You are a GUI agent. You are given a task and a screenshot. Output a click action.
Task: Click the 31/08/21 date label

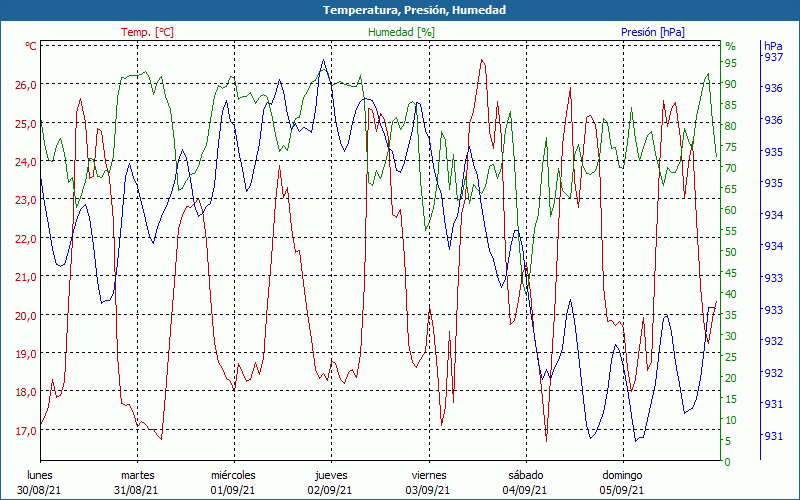click(x=136, y=490)
